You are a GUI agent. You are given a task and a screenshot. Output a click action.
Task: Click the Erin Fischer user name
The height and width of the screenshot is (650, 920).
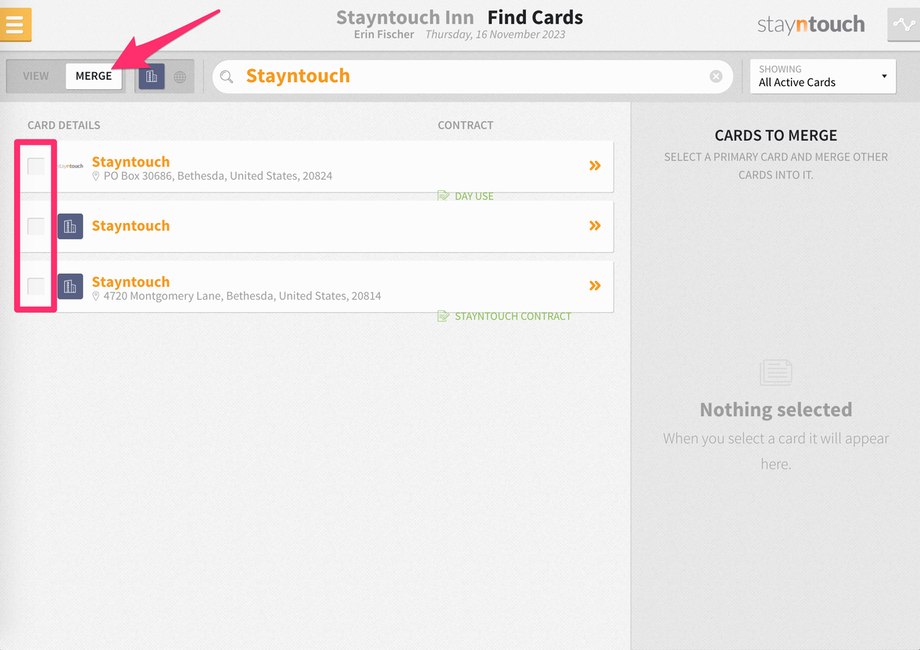pos(384,35)
